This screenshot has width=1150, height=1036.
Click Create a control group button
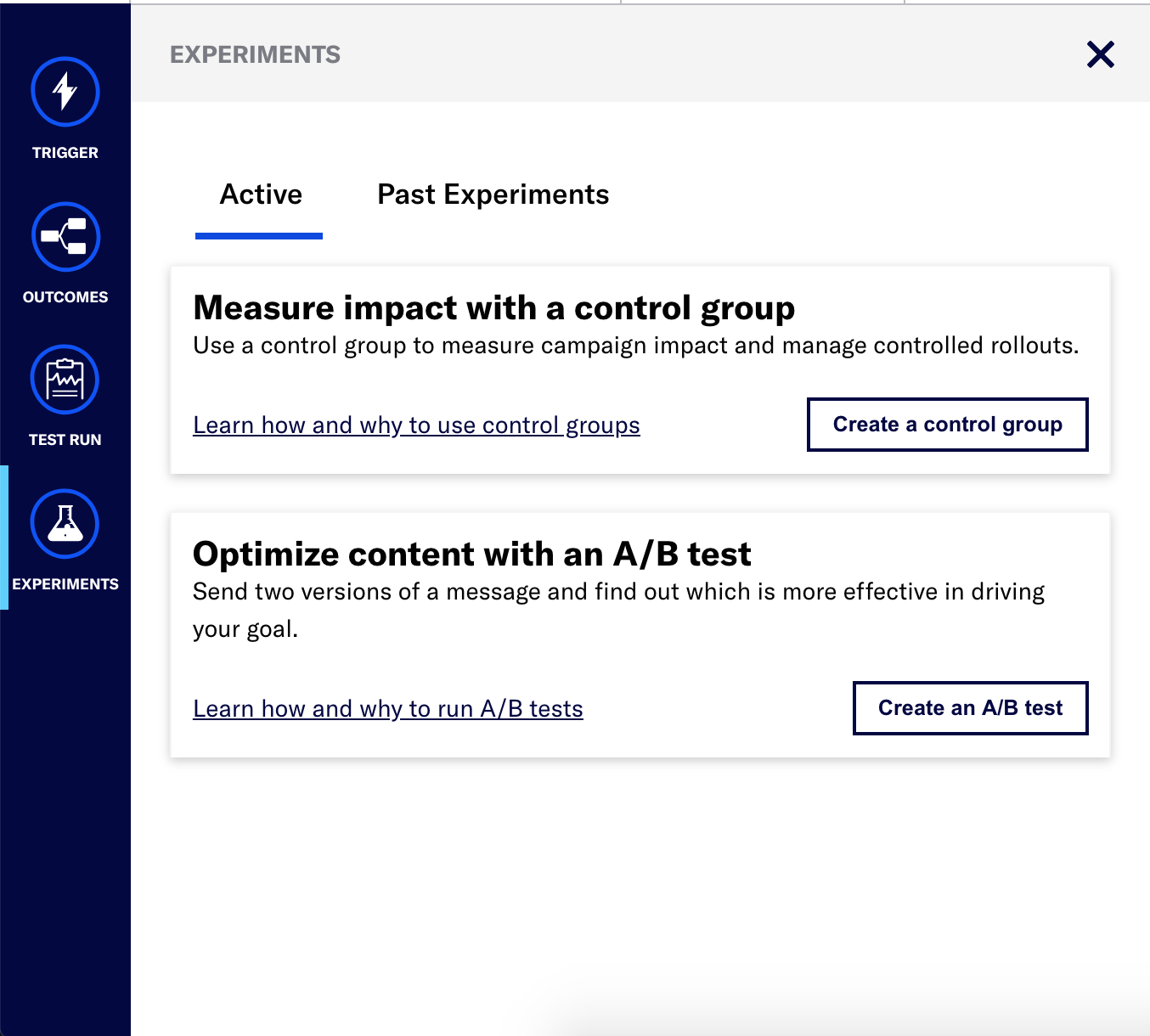coord(948,425)
